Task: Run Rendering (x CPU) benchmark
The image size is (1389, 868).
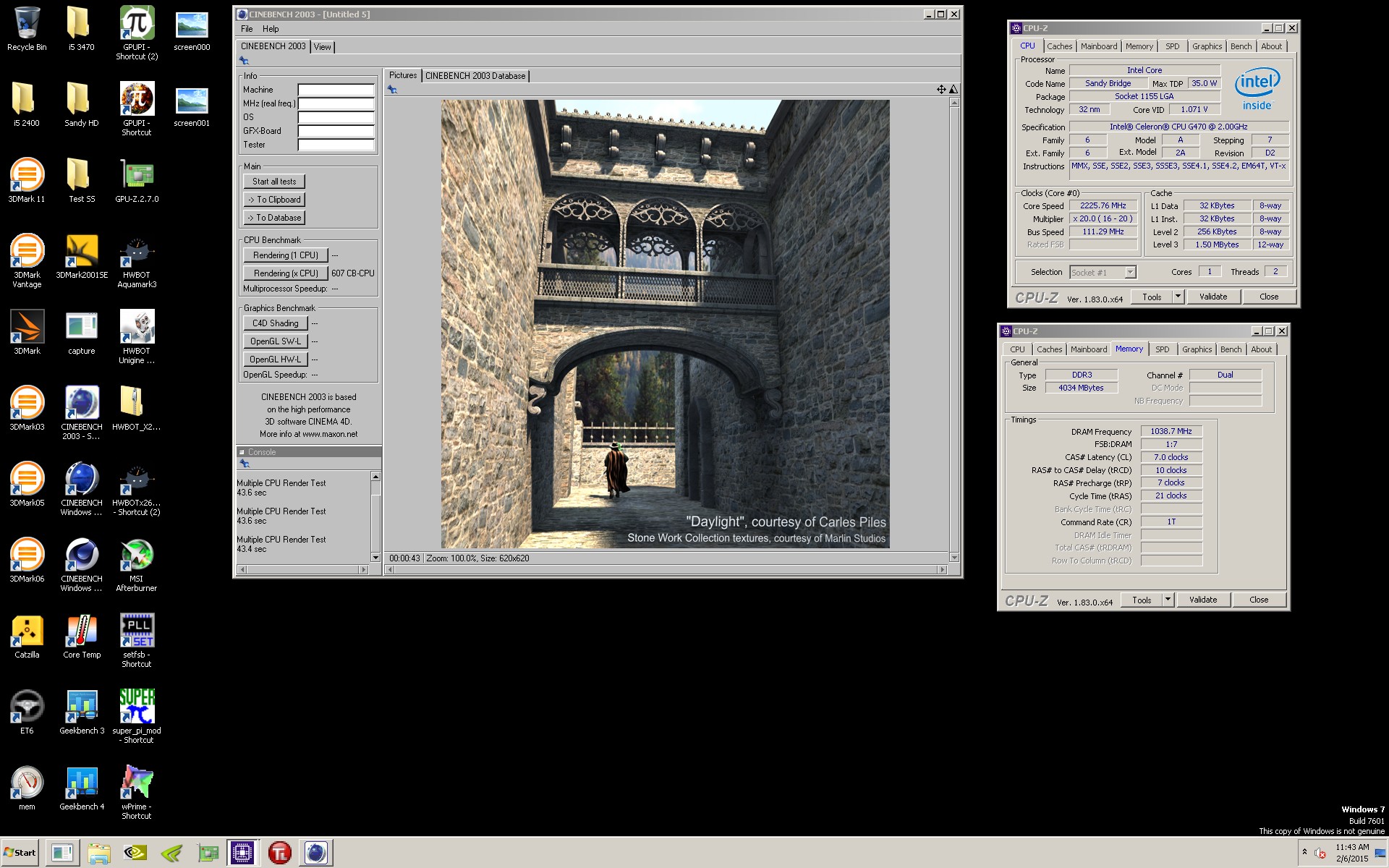Action: 286,273
